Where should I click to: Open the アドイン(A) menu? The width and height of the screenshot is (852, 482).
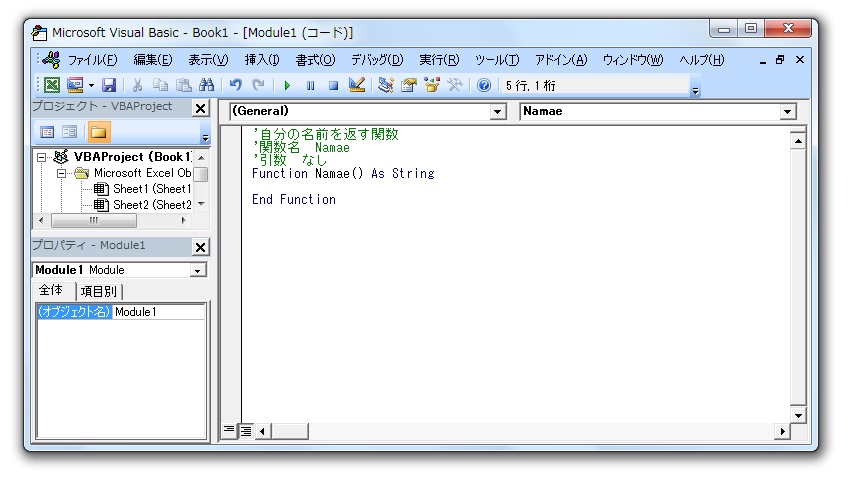(x=561, y=60)
